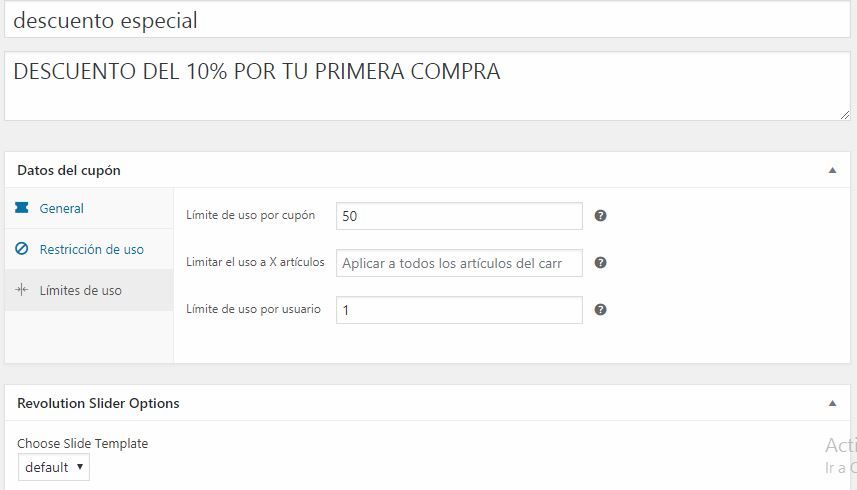
Task: Collapse the Revolution Slider Options panel
Action: [x=832, y=404]
